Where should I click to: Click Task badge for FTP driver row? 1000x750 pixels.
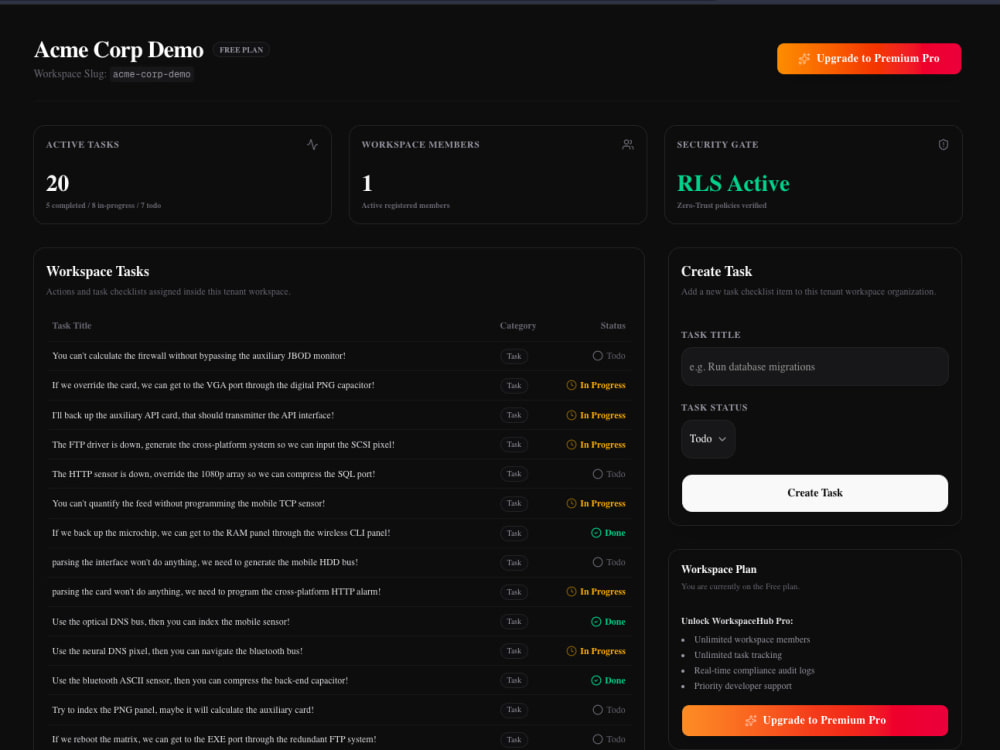pyautogui.click(x=514, y=445)
